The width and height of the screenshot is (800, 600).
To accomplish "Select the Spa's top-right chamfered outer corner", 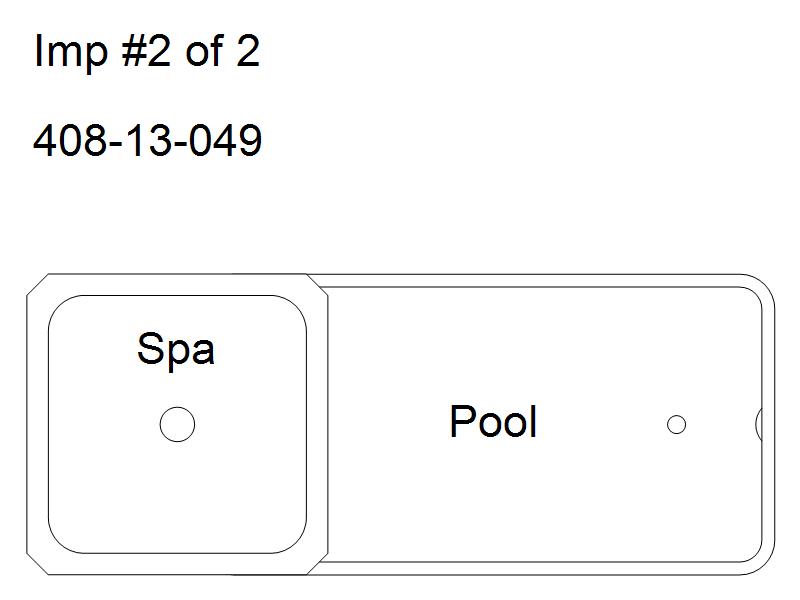I will pos(317,284).
